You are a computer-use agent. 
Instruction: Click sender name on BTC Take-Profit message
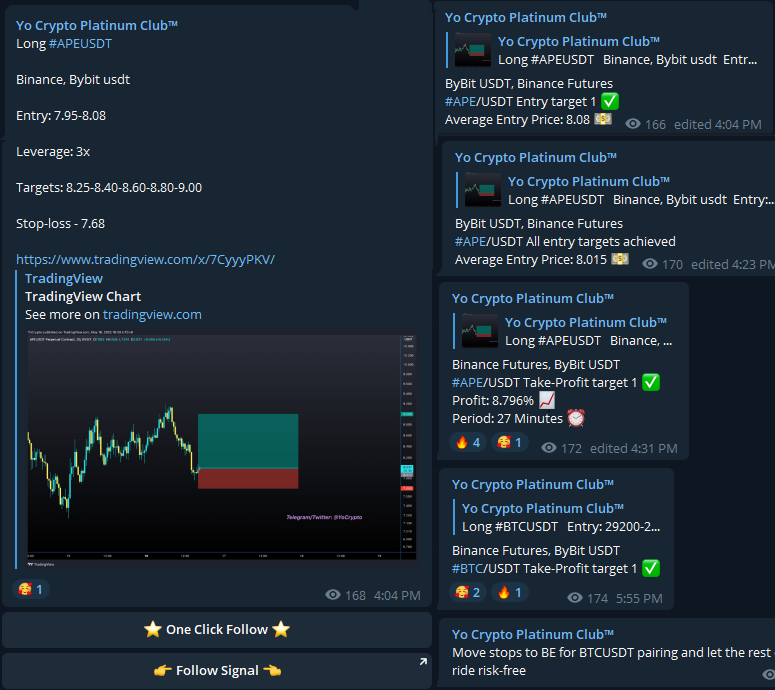(533, 485)
